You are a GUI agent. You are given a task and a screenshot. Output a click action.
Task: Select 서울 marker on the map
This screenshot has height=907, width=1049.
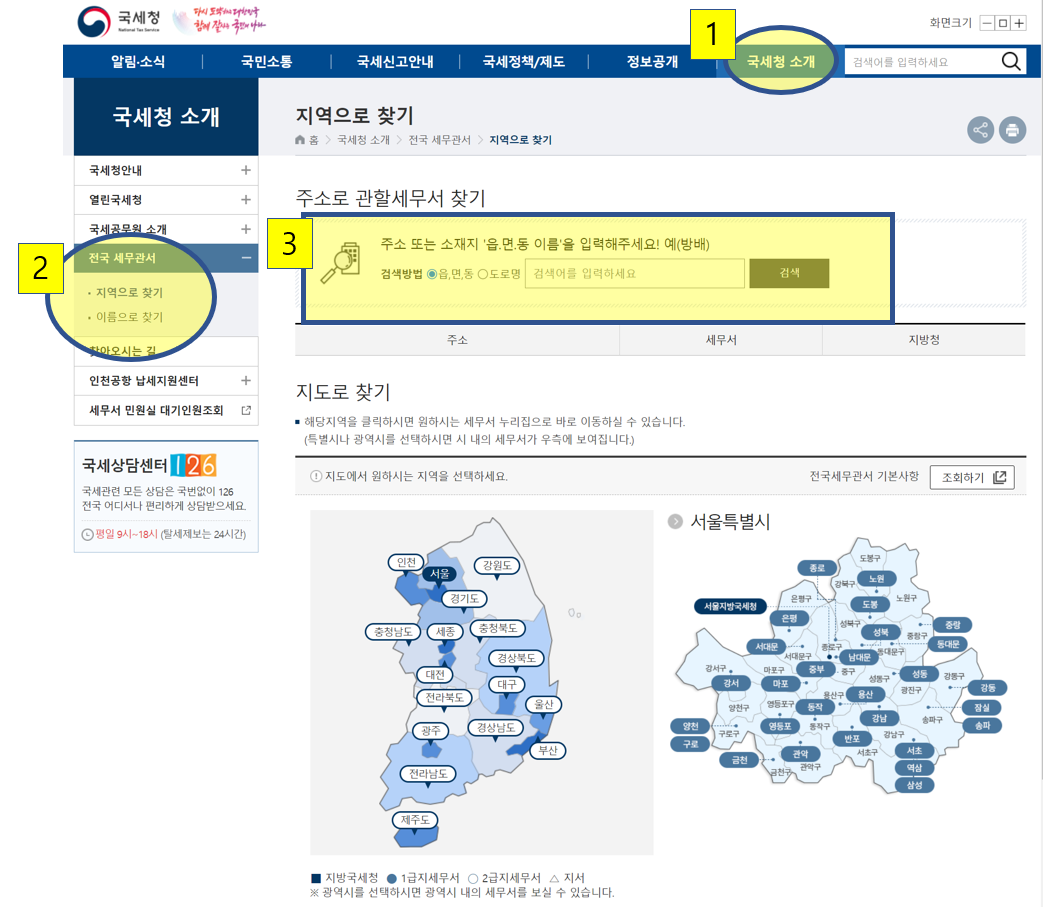[440, 574]
